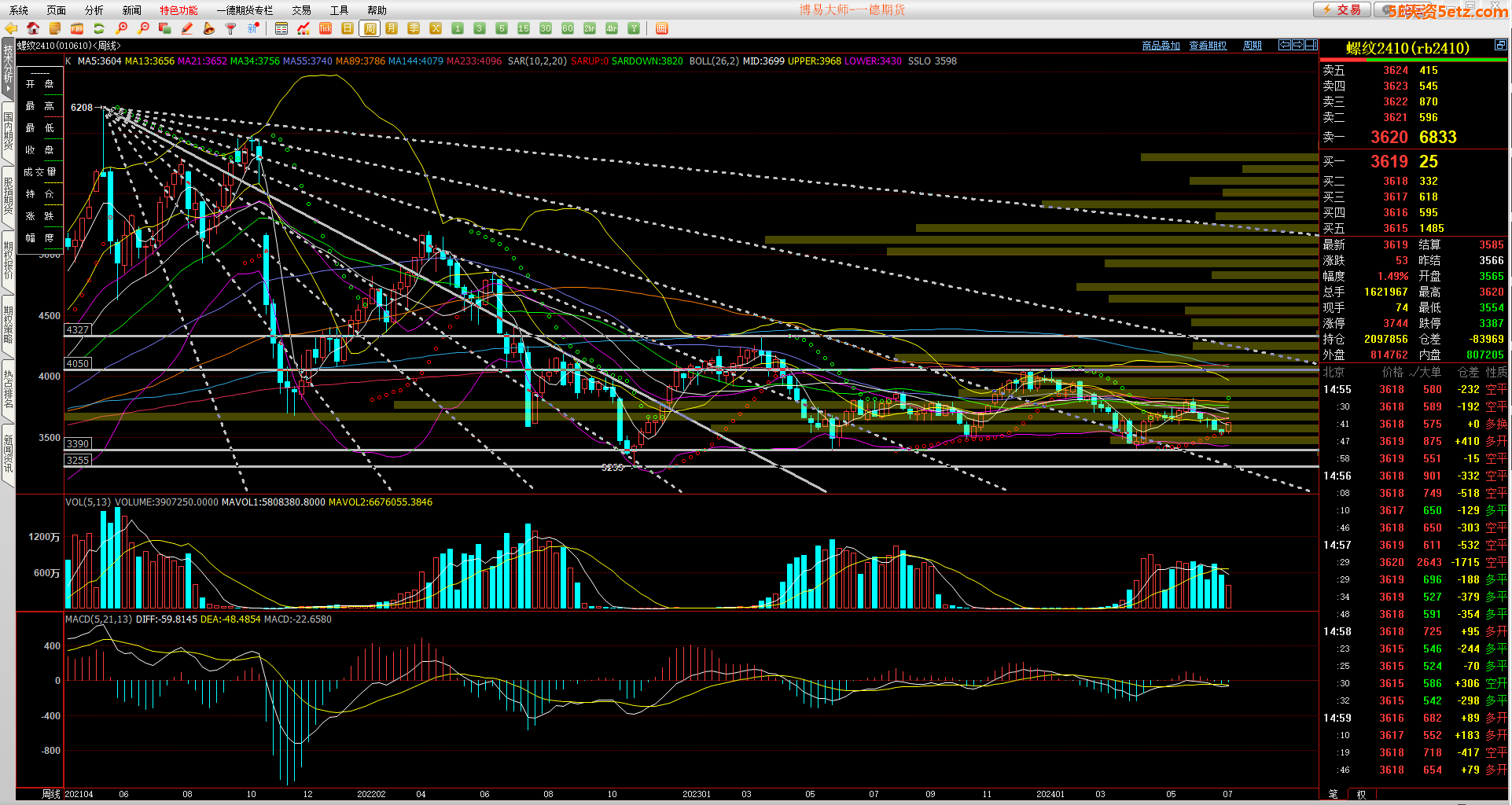Select monthly '月' period
Image resolution: width=1512 pixels, height=805 pixels.
[x=392, y=28]
